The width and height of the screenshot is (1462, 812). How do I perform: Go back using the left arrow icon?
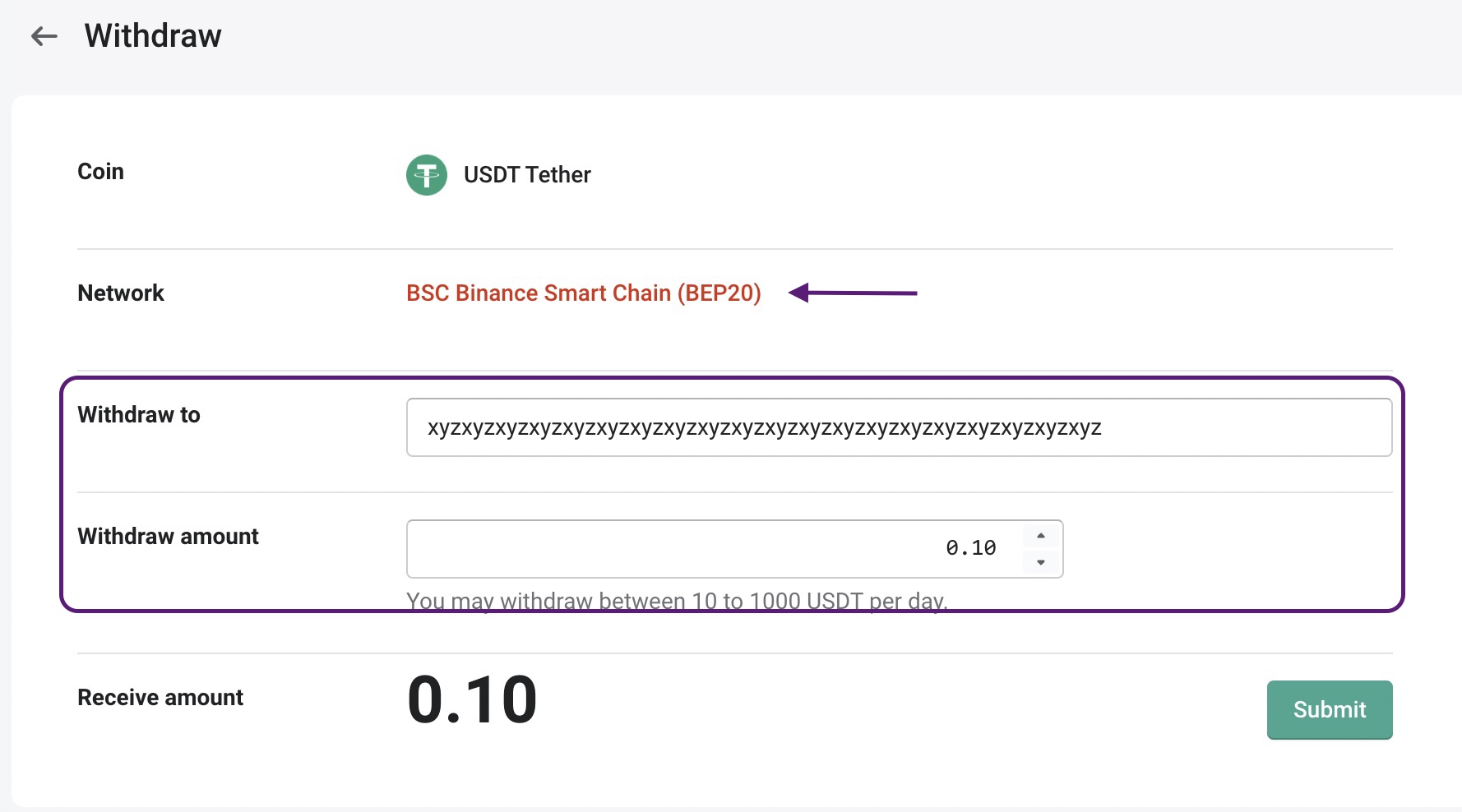click(x=44, y=36)
